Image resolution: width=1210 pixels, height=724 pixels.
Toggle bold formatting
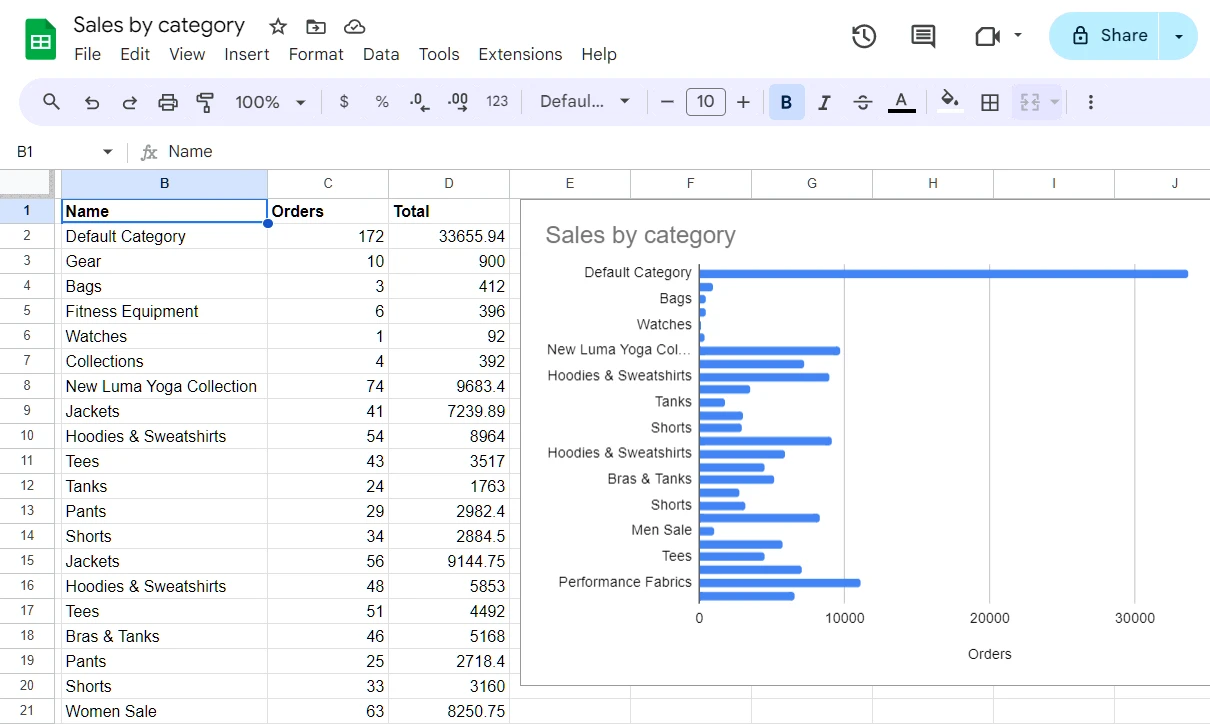[786, 101]
